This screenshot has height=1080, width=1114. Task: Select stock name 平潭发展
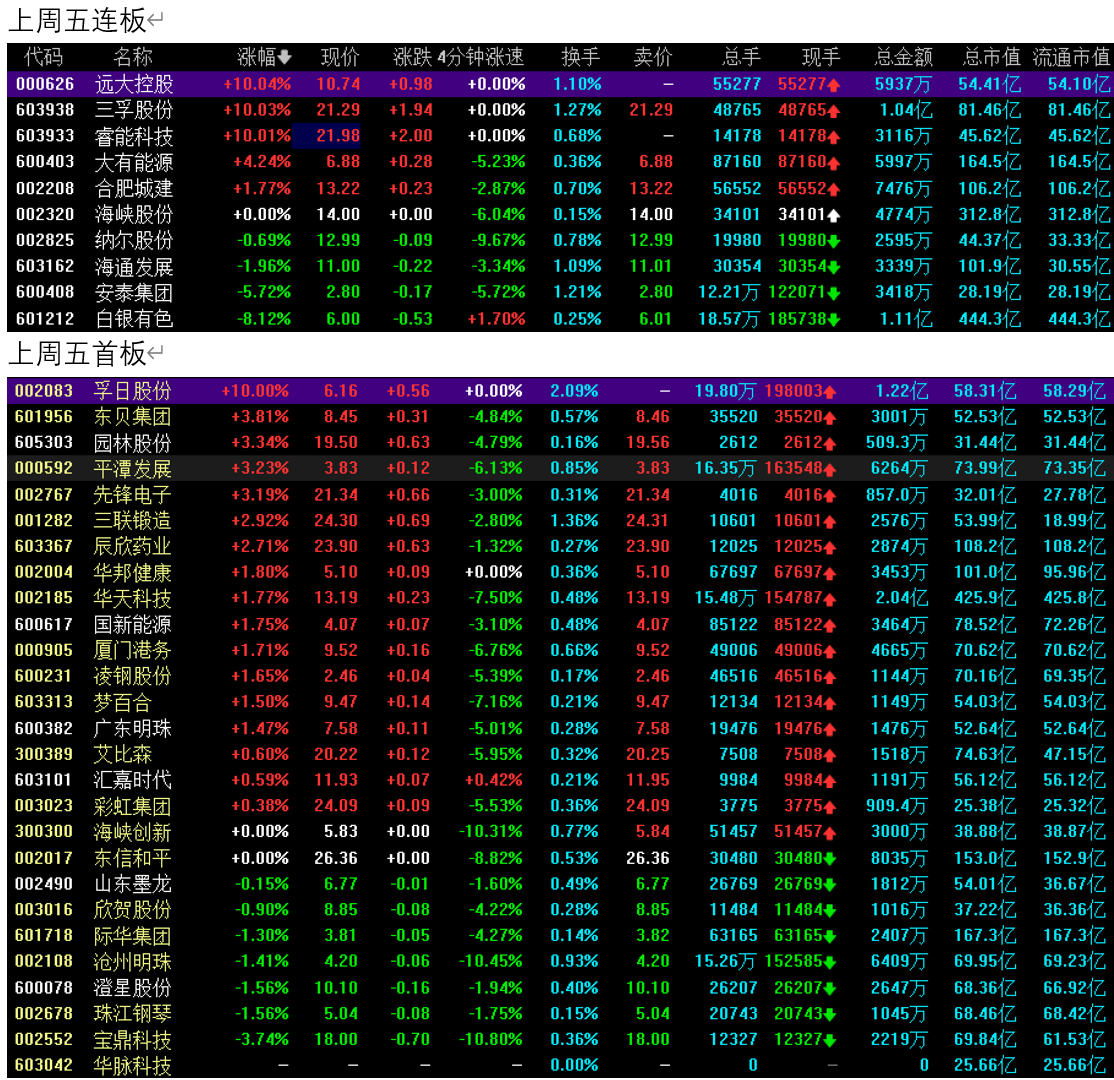click(132, 468)
